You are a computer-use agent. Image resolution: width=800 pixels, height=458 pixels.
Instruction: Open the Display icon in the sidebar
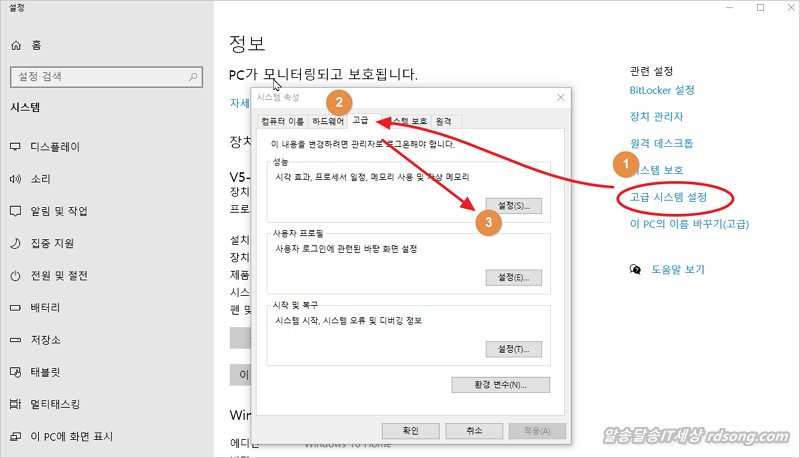pos(16,147)
